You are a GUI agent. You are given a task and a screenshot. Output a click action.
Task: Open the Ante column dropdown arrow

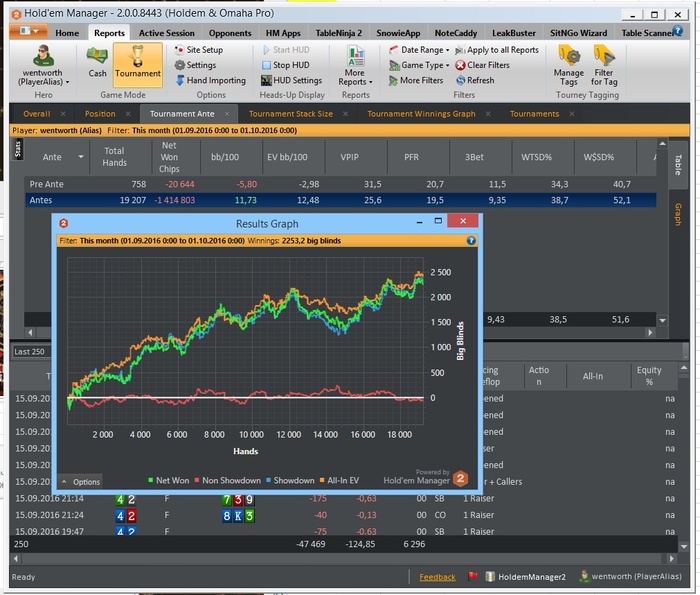click(x=81, y=157)
